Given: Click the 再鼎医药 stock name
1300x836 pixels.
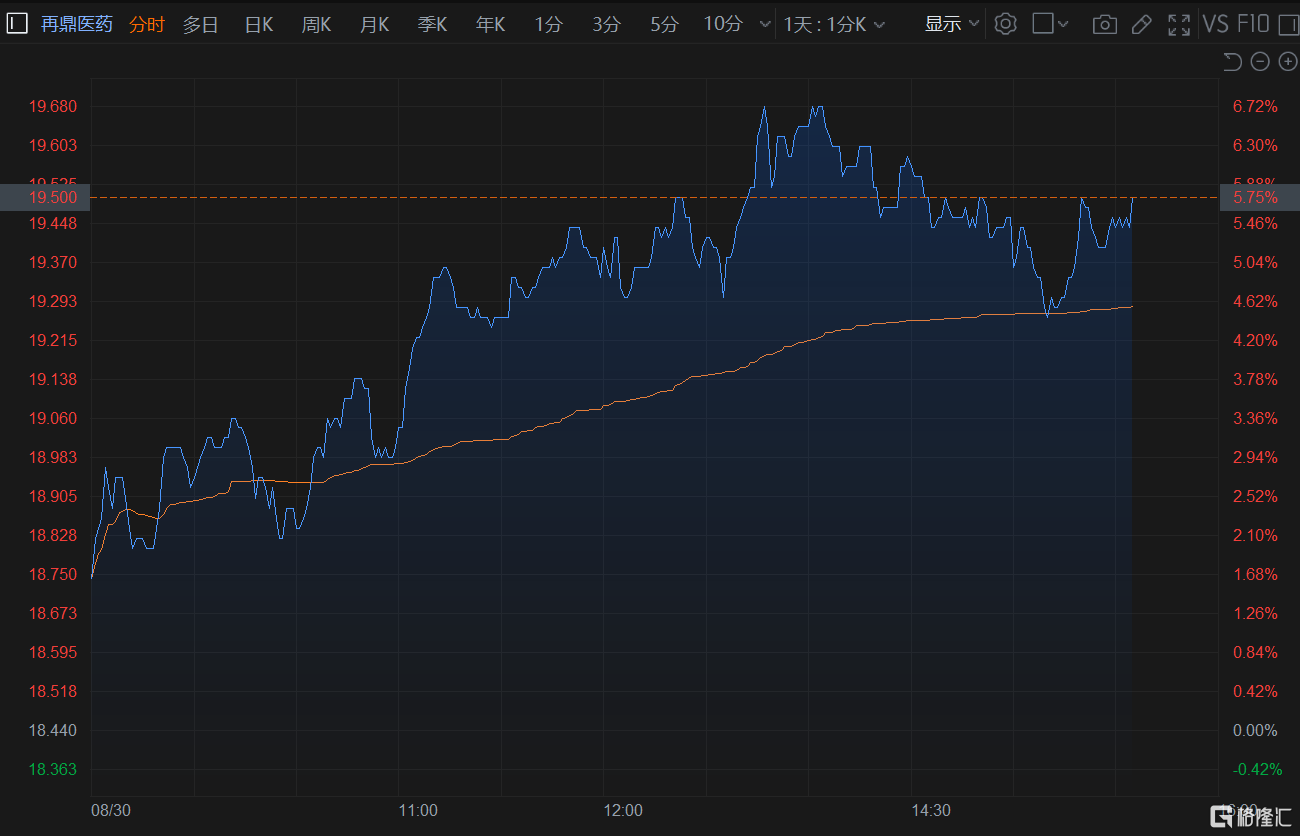Looking at the screenshot, I should 77,24.
